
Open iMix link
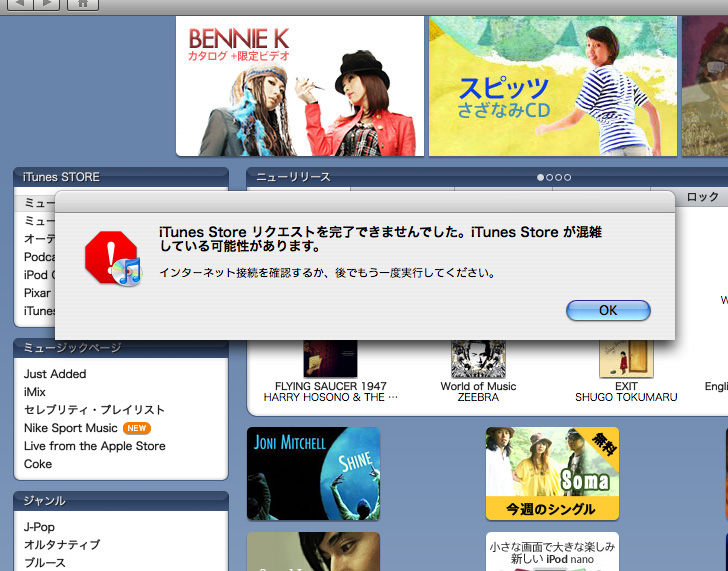coord(35,392)
